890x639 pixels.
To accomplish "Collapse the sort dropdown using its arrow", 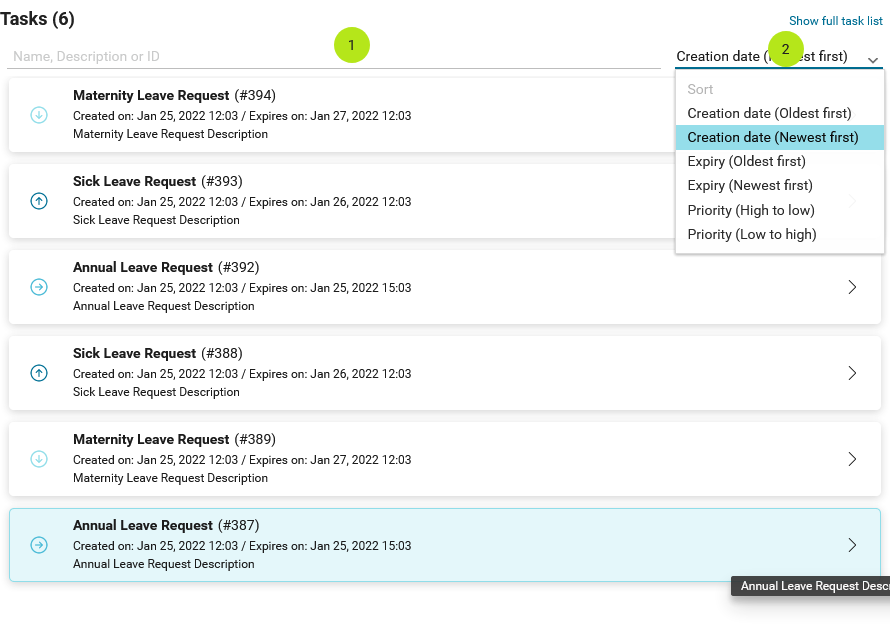I will [873, 60].
